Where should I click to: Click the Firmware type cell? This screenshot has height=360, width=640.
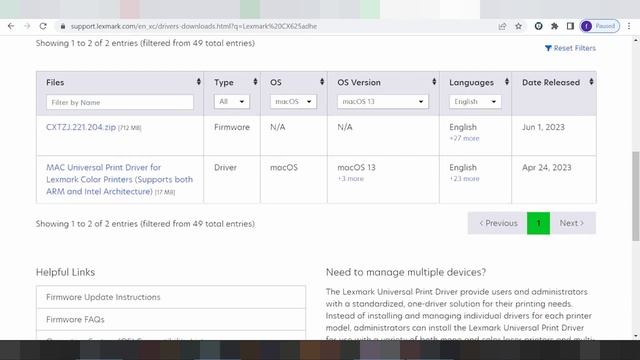point(232,127)
